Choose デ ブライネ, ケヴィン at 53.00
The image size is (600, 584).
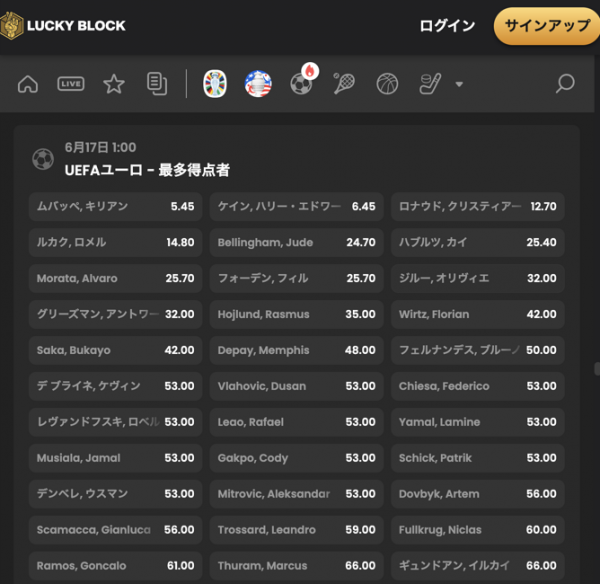pyautogui.click(x=115, y=386)
